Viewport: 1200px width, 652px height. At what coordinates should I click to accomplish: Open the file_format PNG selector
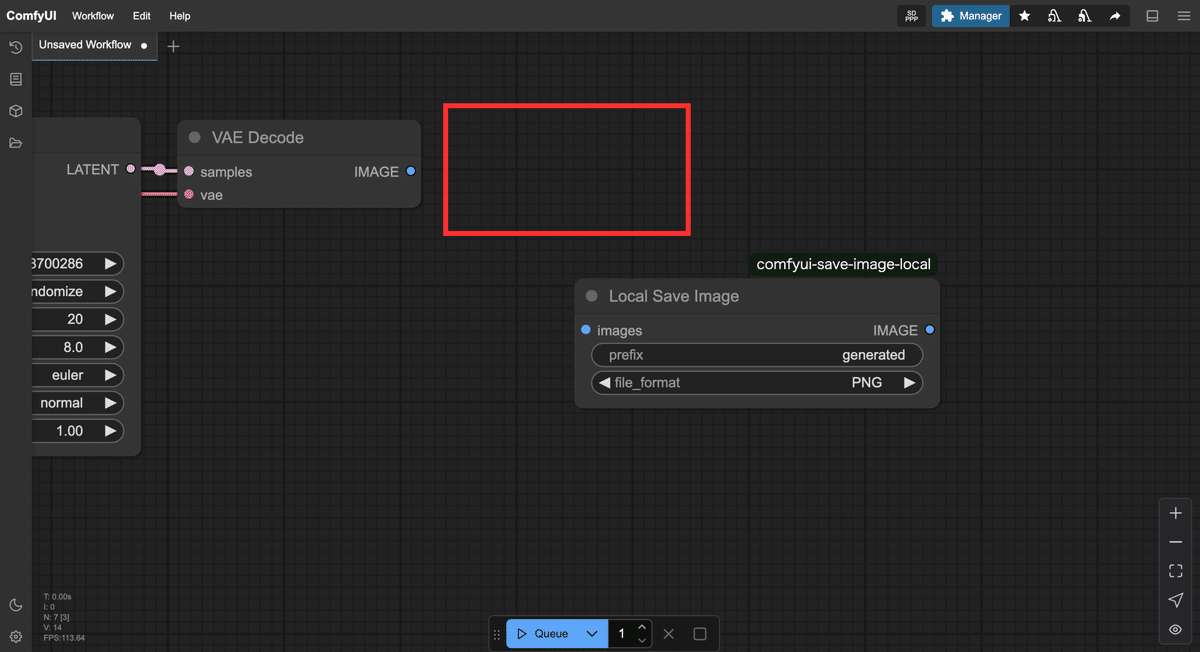(x=757, y=383)
